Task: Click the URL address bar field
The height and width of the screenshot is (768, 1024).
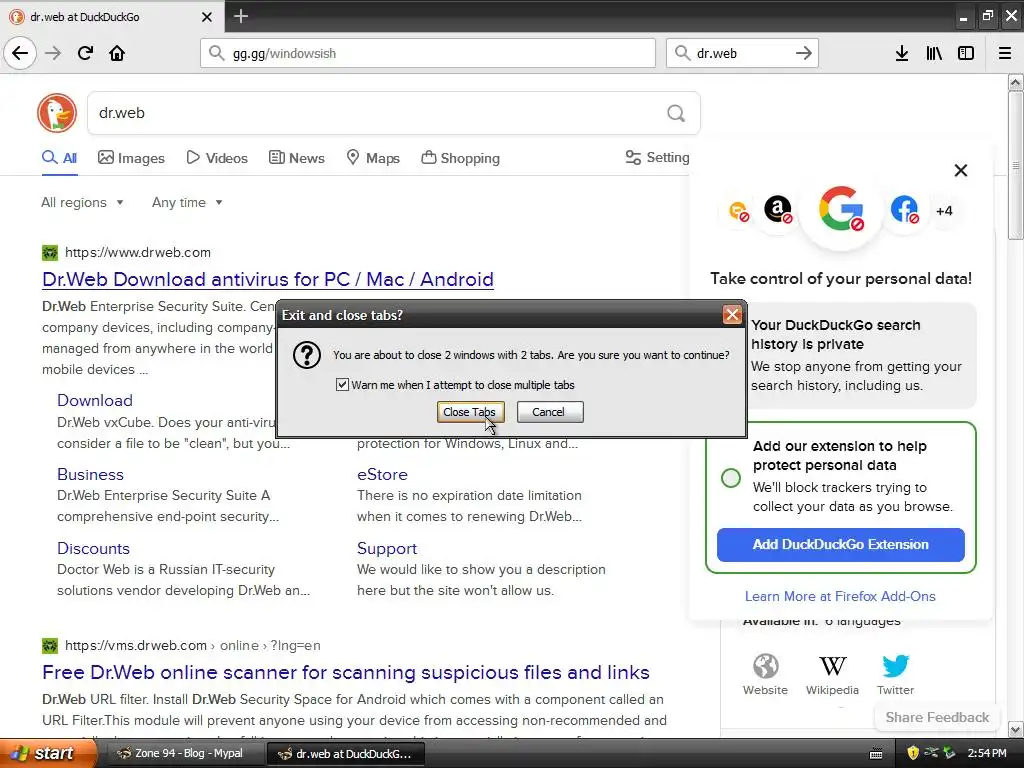Action: 428,53
